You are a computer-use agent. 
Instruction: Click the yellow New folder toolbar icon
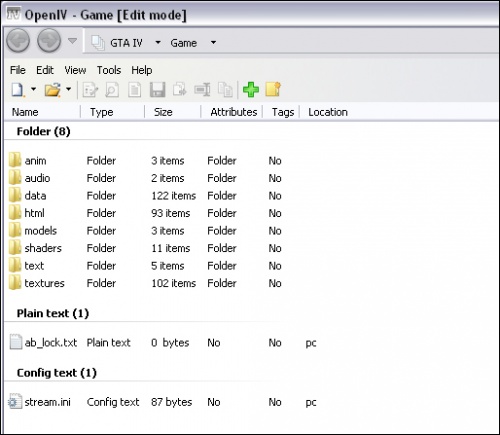[x=273, y=89]
